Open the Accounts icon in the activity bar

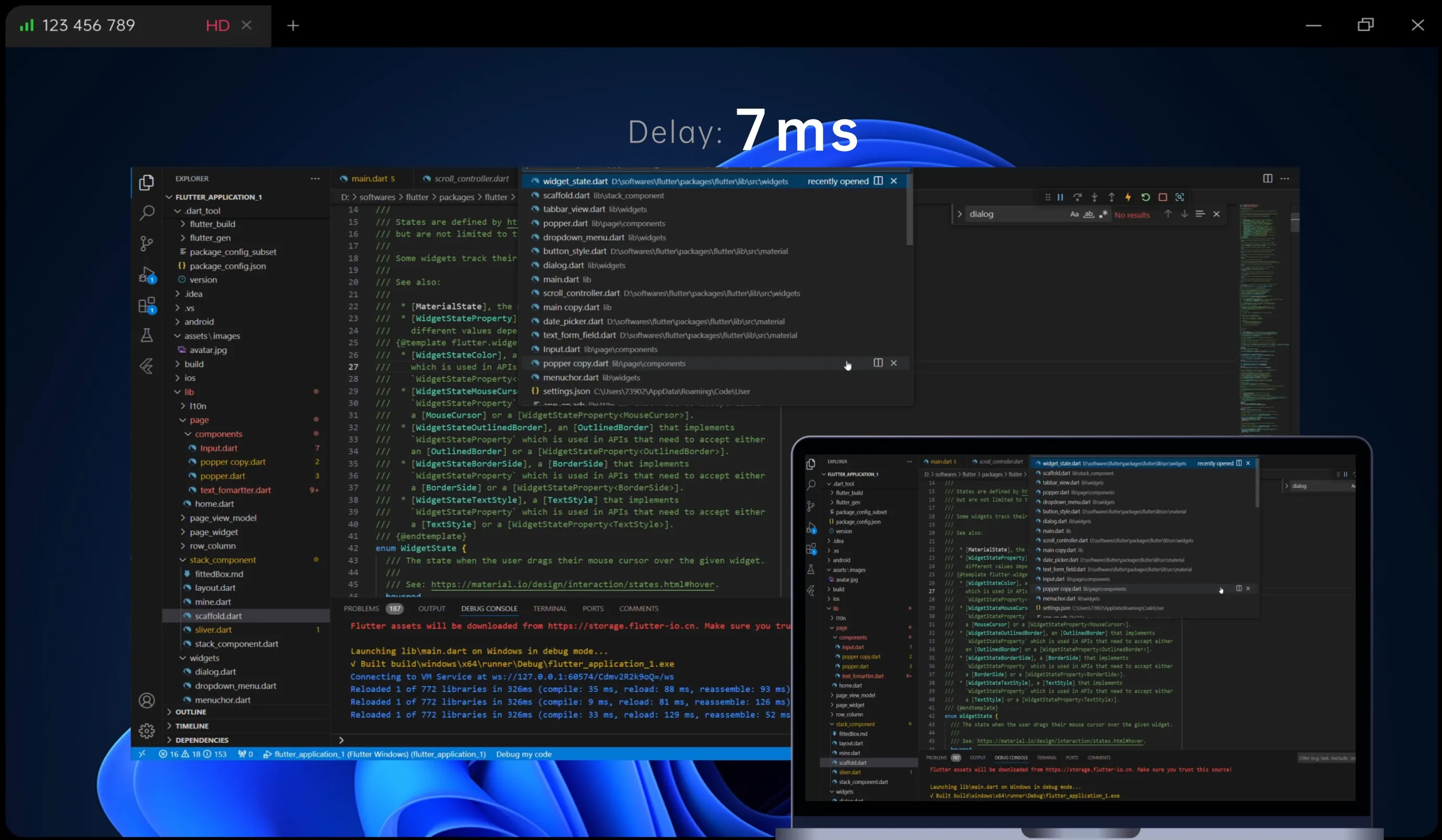point(146,701)
